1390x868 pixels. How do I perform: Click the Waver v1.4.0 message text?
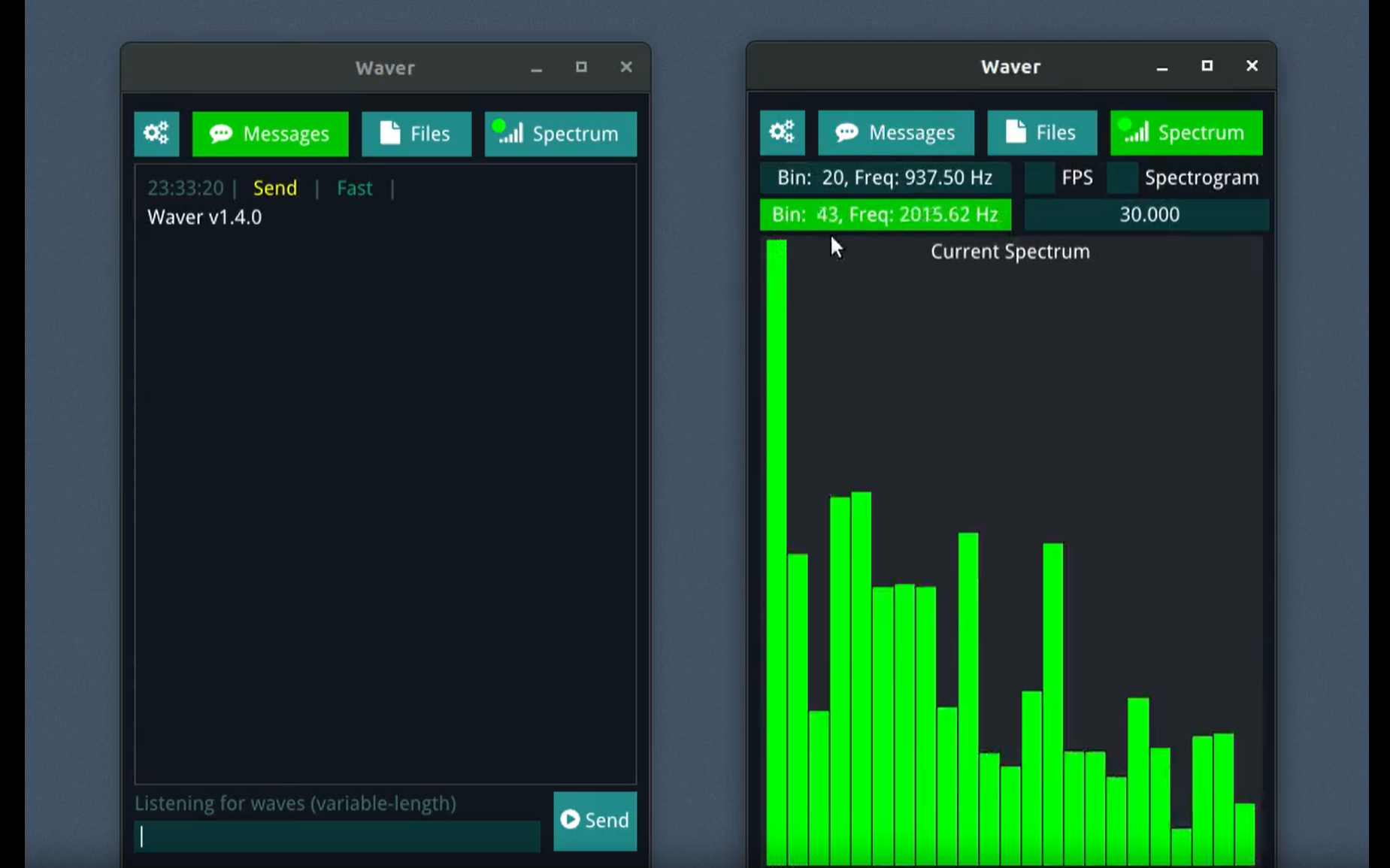click(204, 217)
